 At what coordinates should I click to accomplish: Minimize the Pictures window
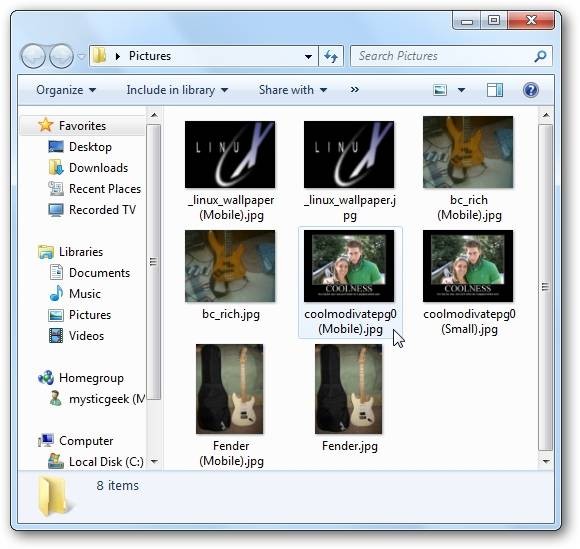467,21
